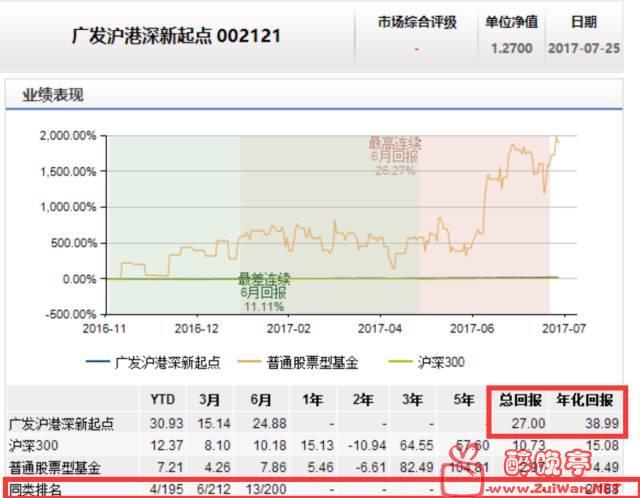640x498 pixels.
Task: Select the 同类排名 row label
Action: pyautogui.click(x=35, y=489)
